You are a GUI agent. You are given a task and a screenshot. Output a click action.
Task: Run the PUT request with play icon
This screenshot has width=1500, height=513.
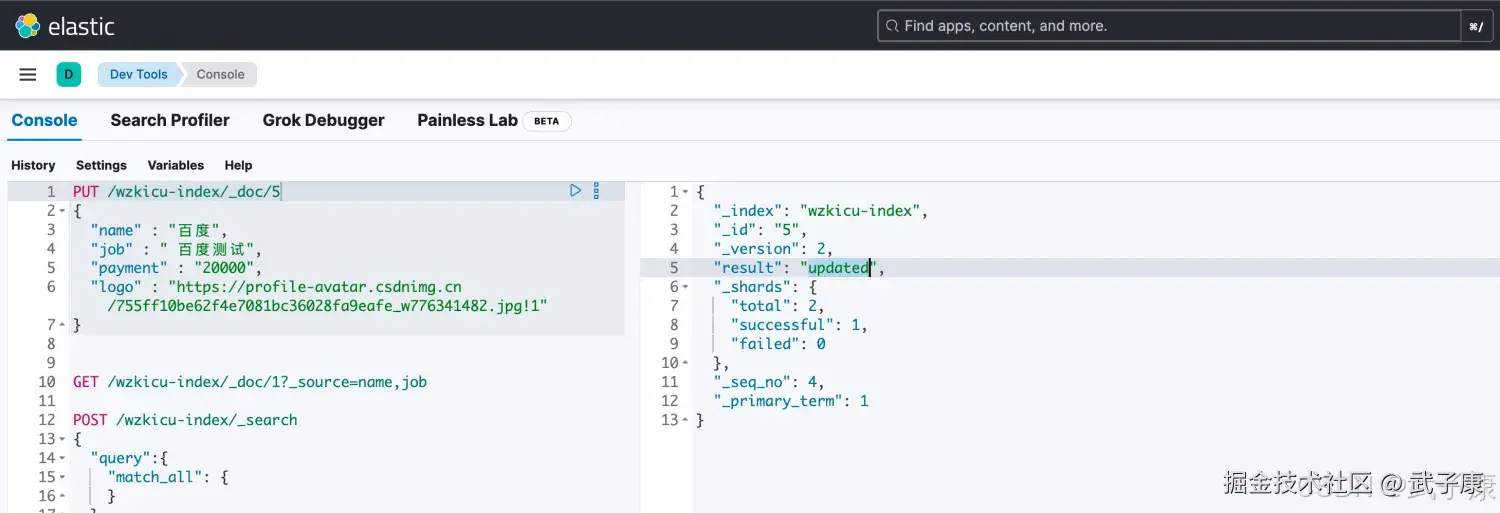tap(575, 190)
